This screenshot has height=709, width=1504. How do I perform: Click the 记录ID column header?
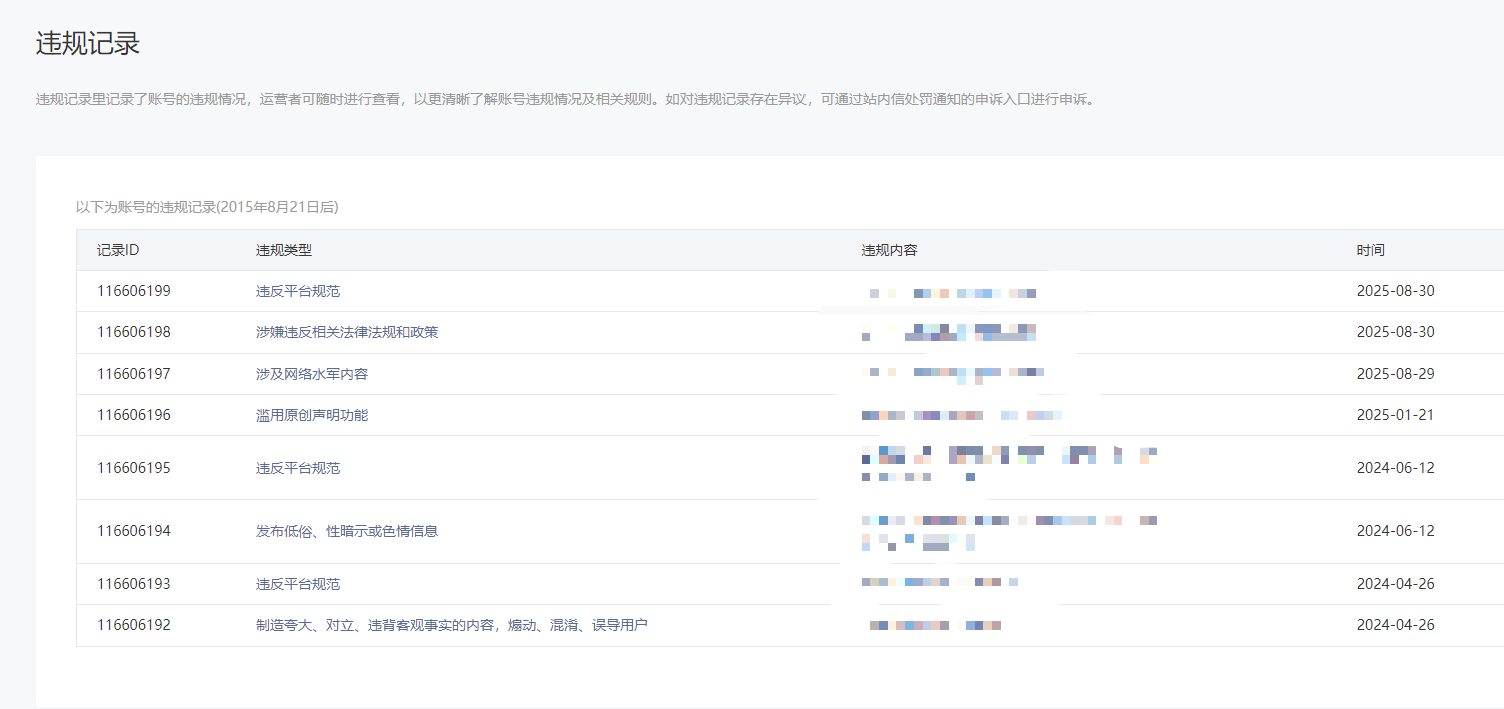pyautogui.click(x=118, y=250)
